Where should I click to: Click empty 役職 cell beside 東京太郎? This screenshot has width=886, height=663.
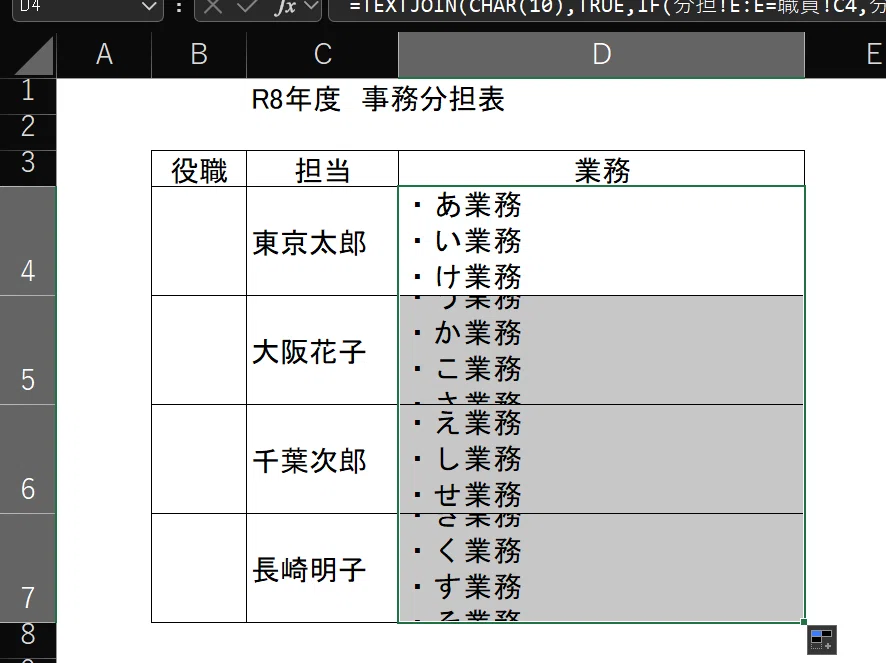pos(199,241)
